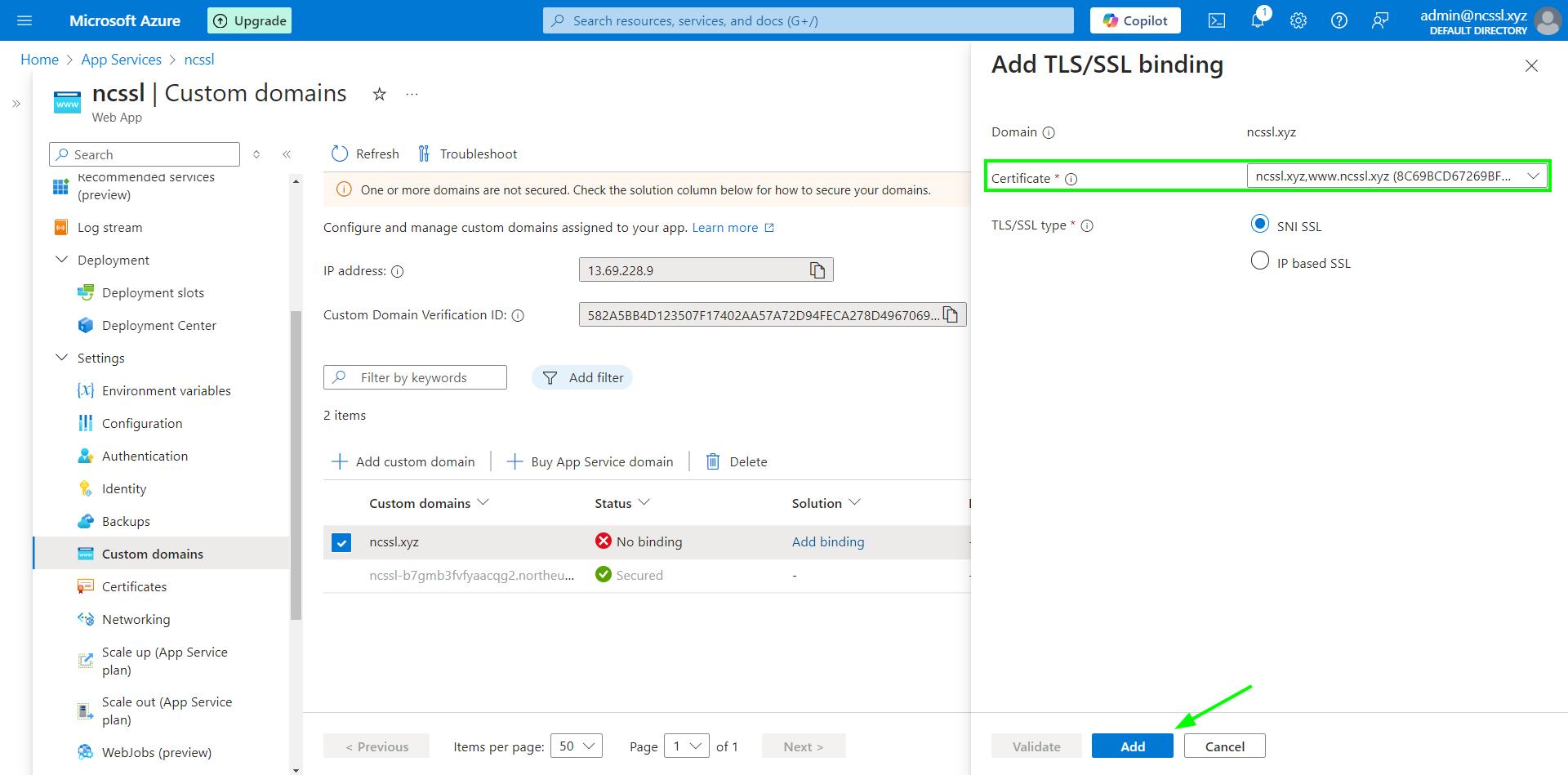Click the Filter by keywords field
This screenshot has height=775, width=1568.
coord(425,377)
